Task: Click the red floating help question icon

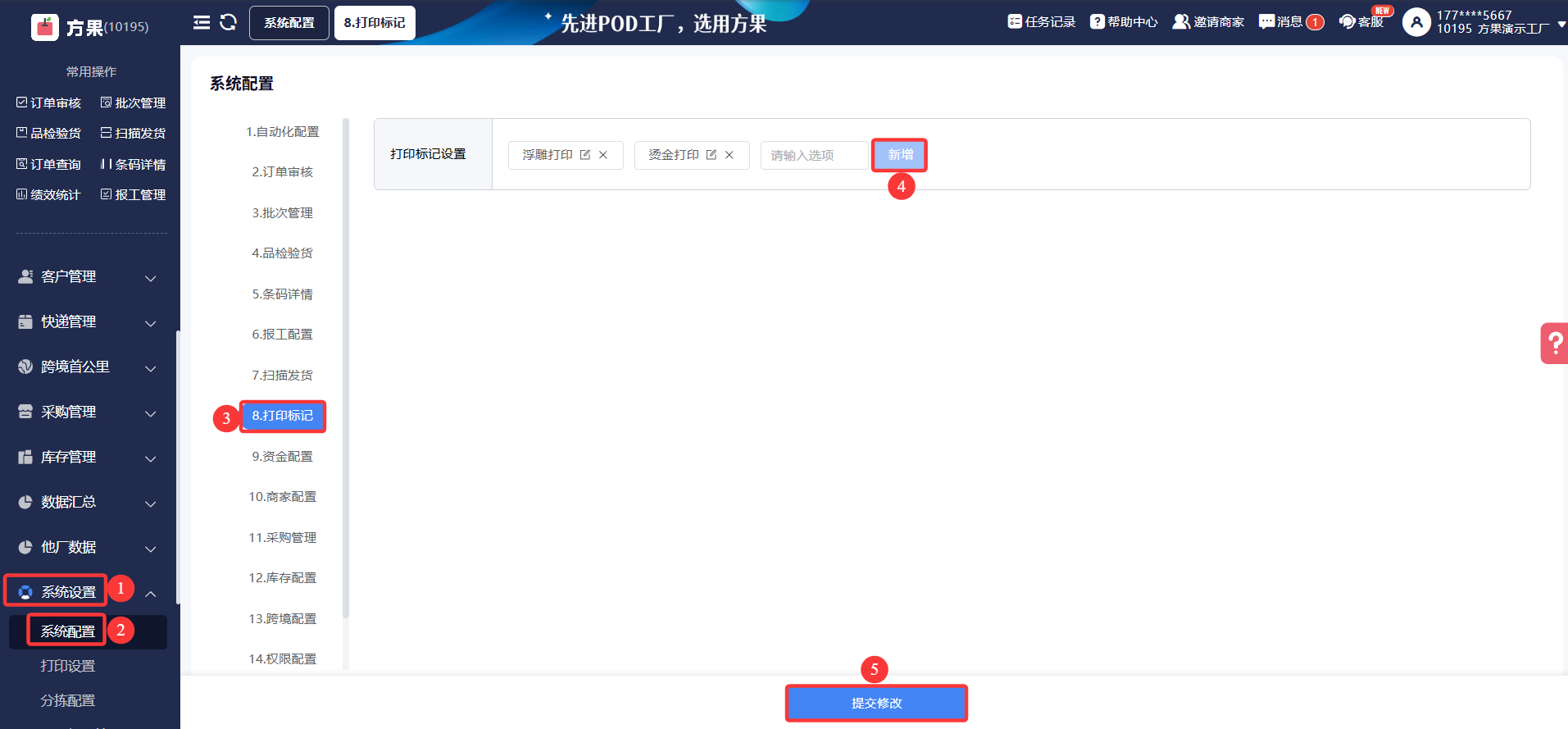Action: (1554, 343)
